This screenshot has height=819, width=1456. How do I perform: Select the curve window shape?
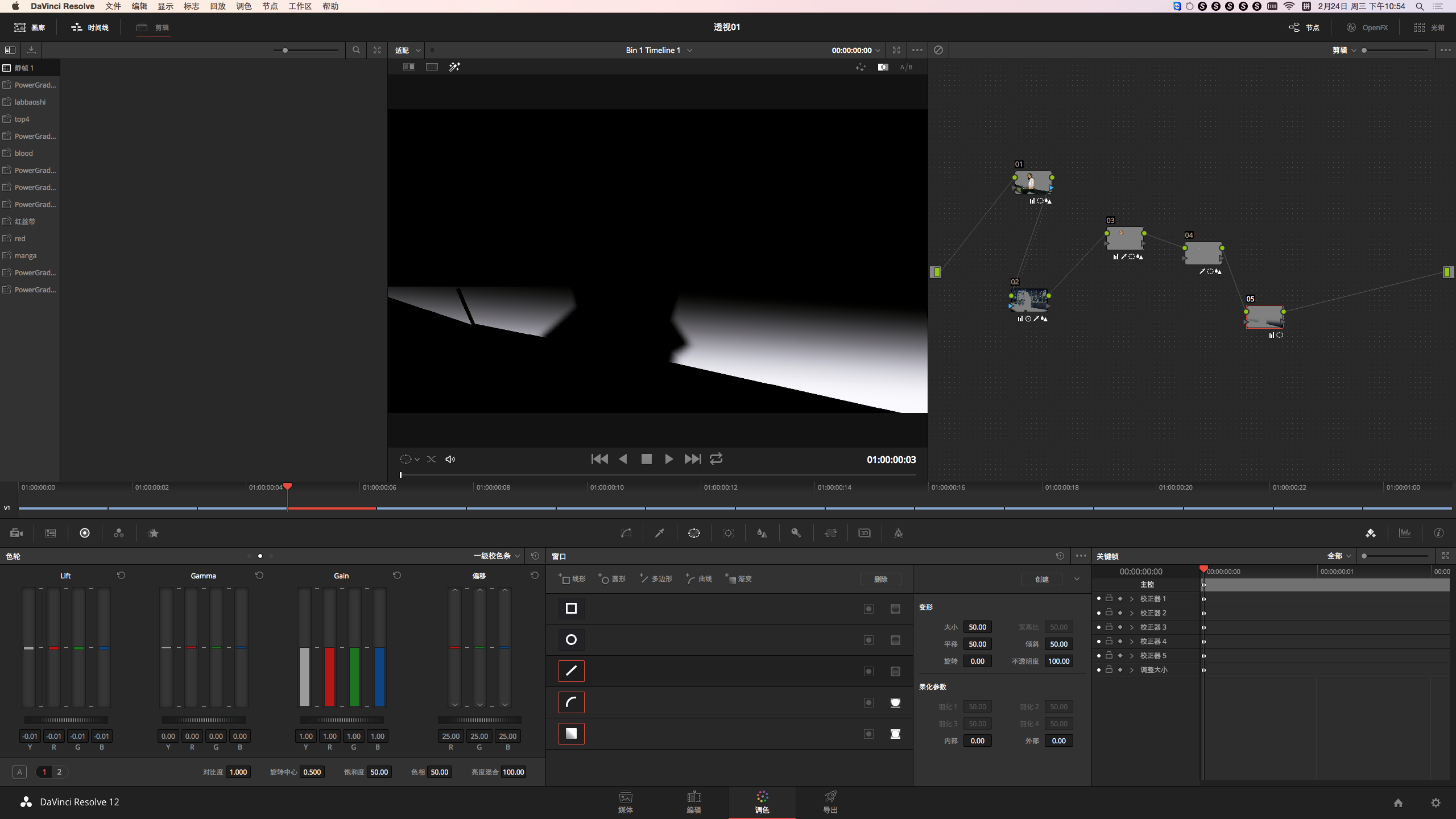tap(571, 702)
